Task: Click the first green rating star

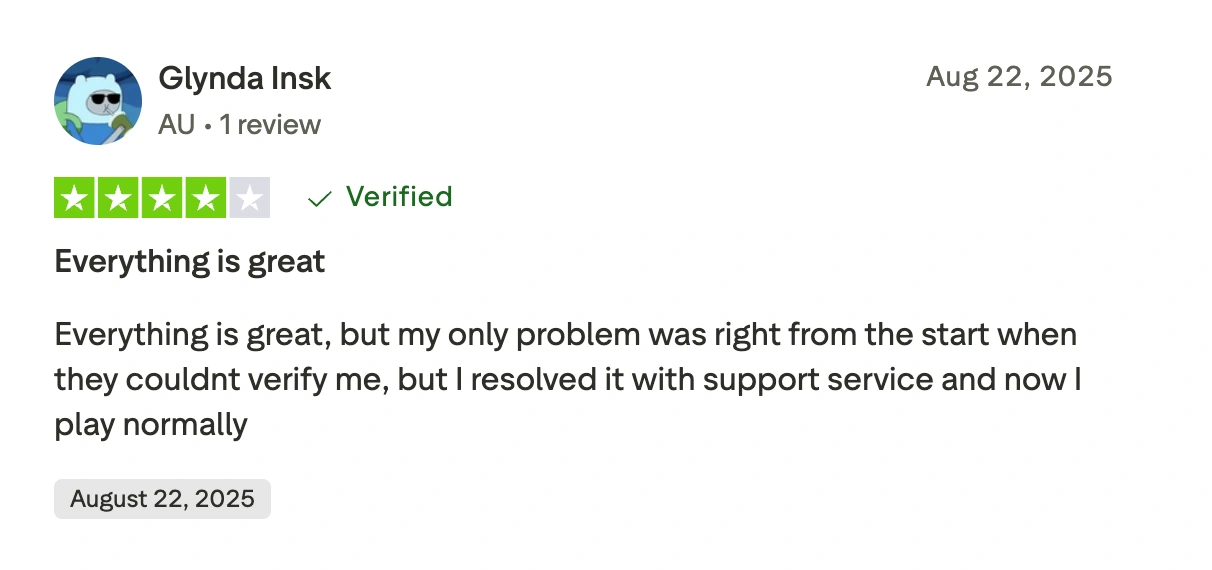Action: (x=74, y=198)
